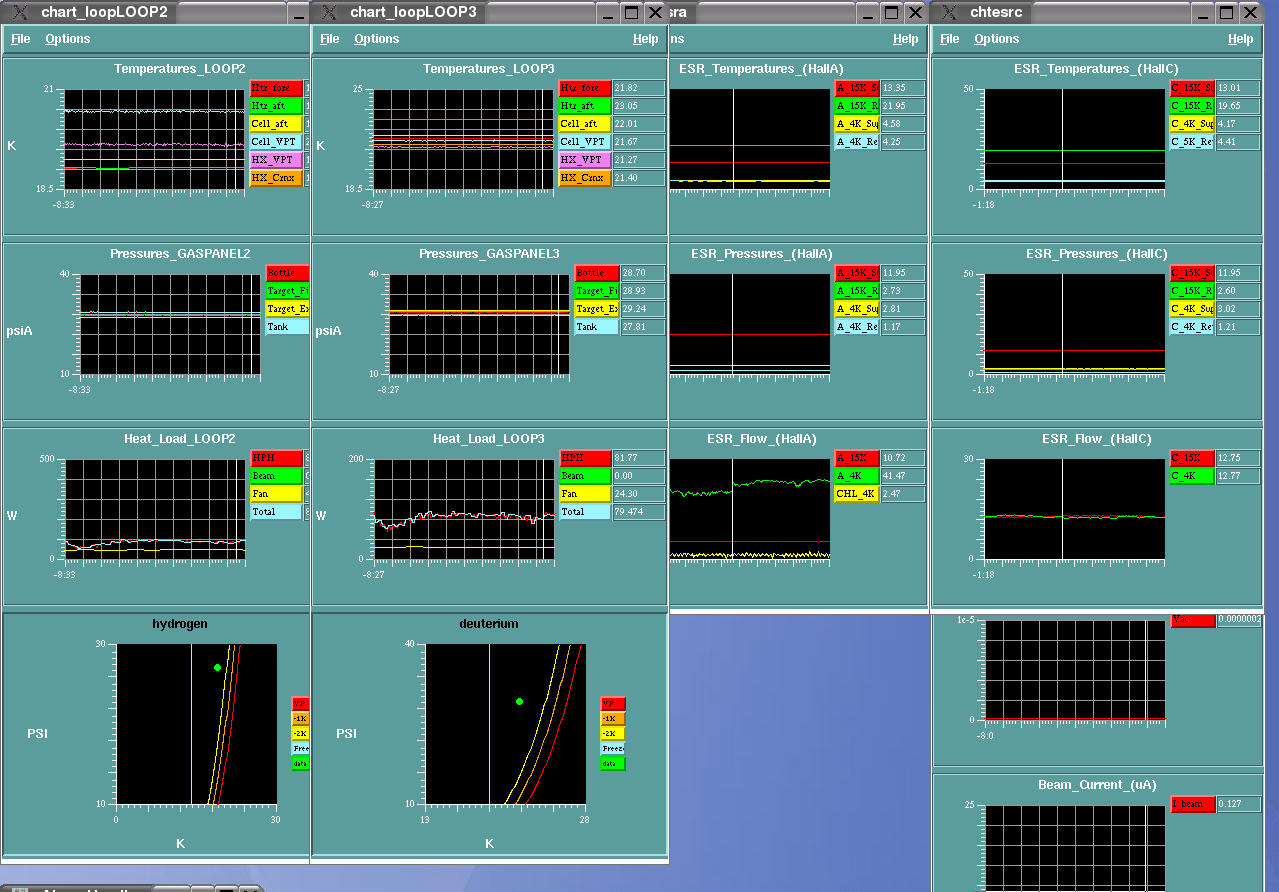
Task: Click the Htr_fore value 21.82
Action: (639, 88)
